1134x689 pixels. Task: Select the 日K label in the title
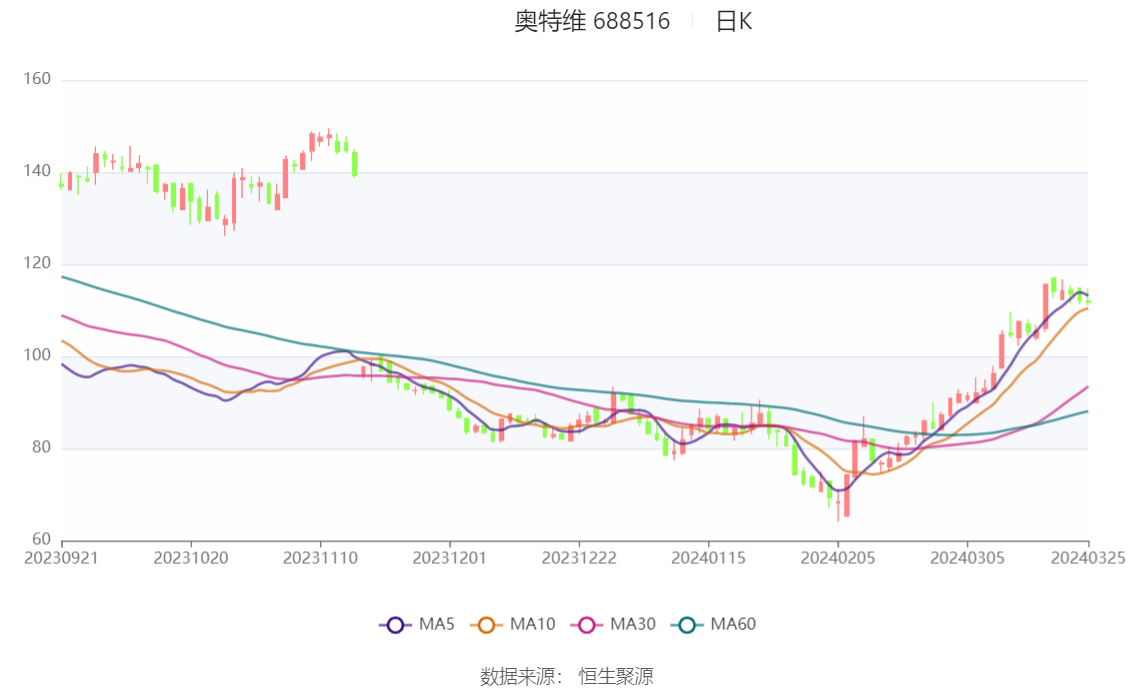pos(734,21)
